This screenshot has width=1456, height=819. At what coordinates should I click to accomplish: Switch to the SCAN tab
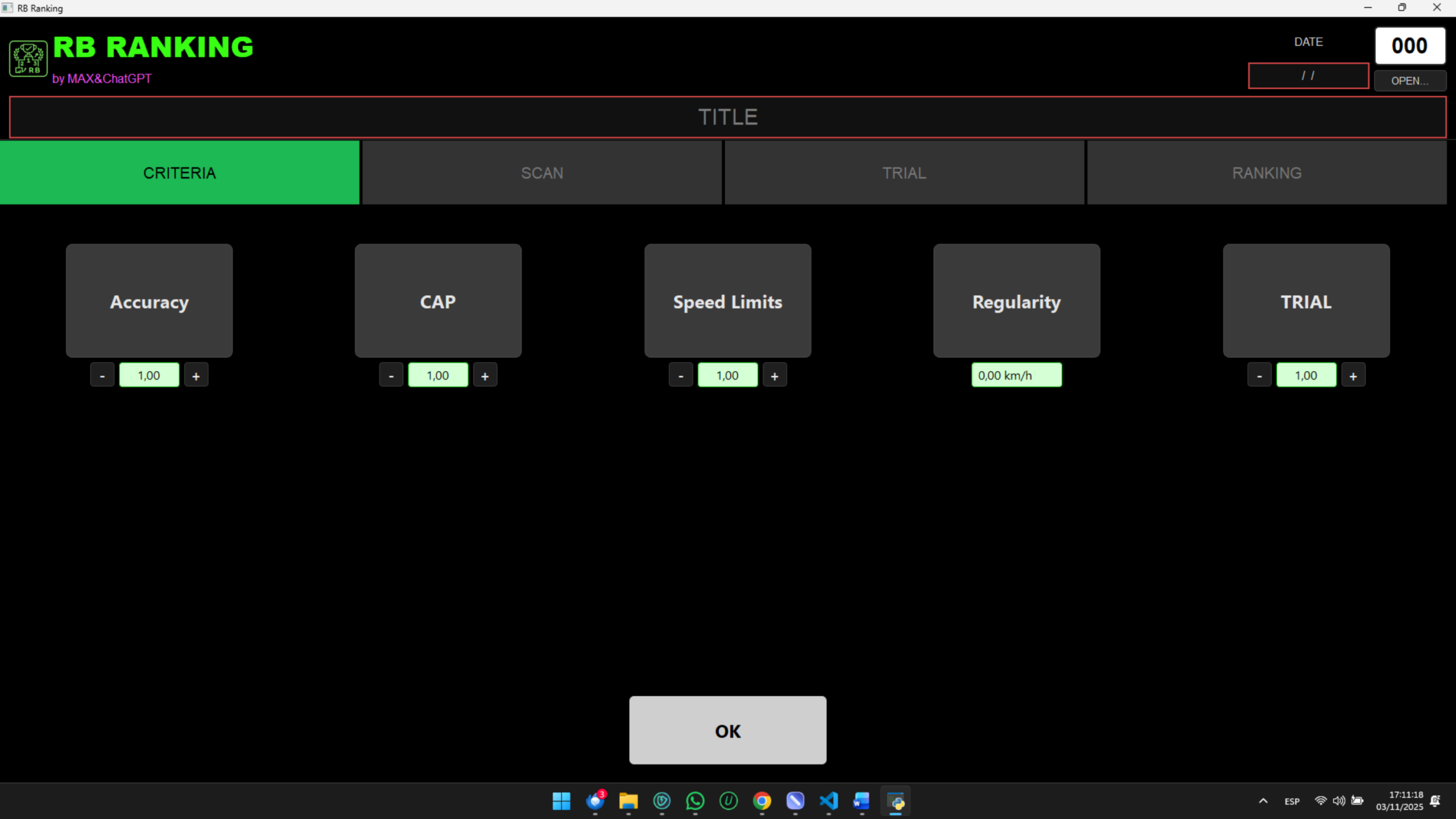coord(542,173)
